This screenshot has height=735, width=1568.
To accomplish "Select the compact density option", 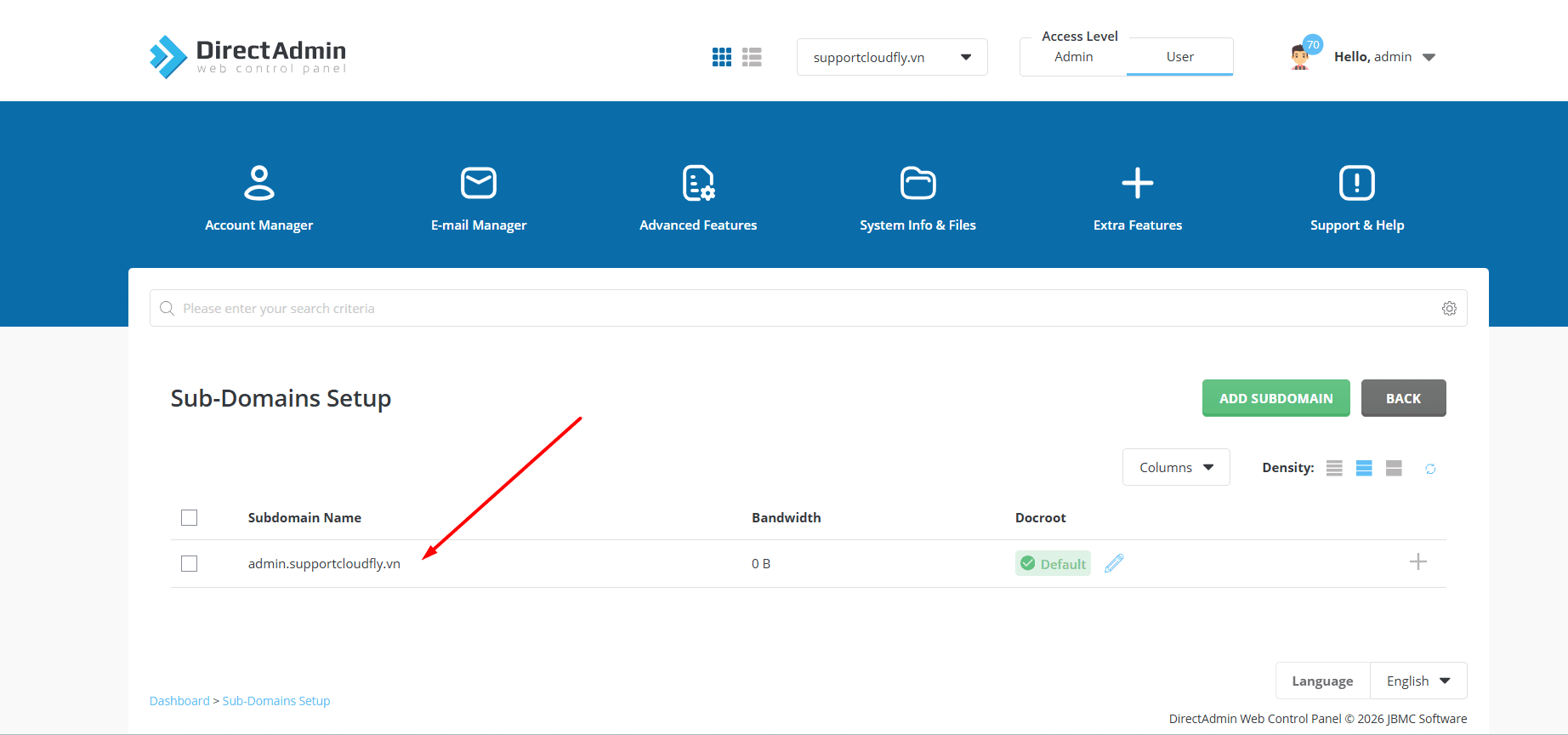I will pyautogui.click(x=1334, y=468).
